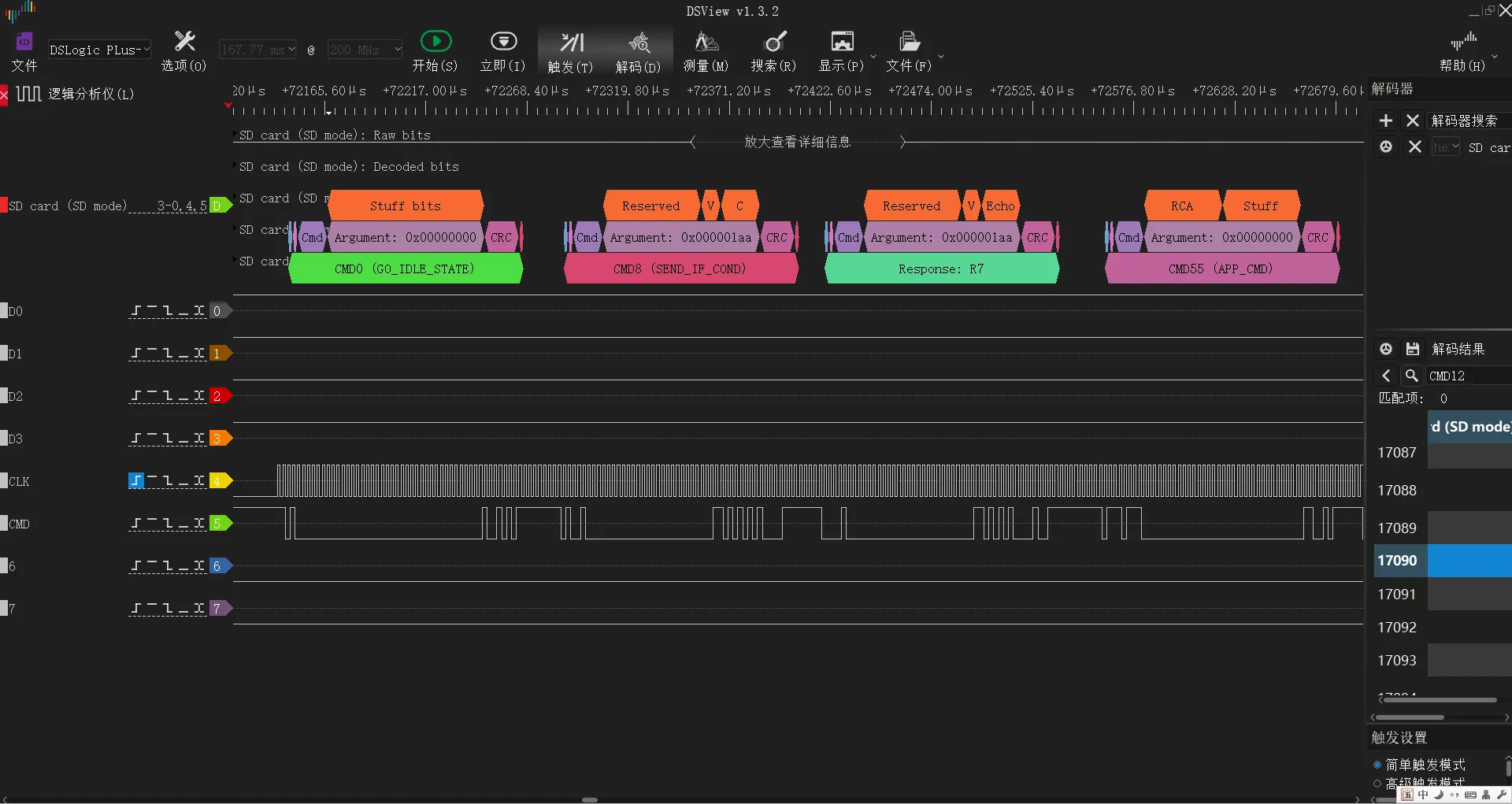Screen dimensions: 1512x804
Task: Save decode results with the floppy disk icon
Action: 1413,349
